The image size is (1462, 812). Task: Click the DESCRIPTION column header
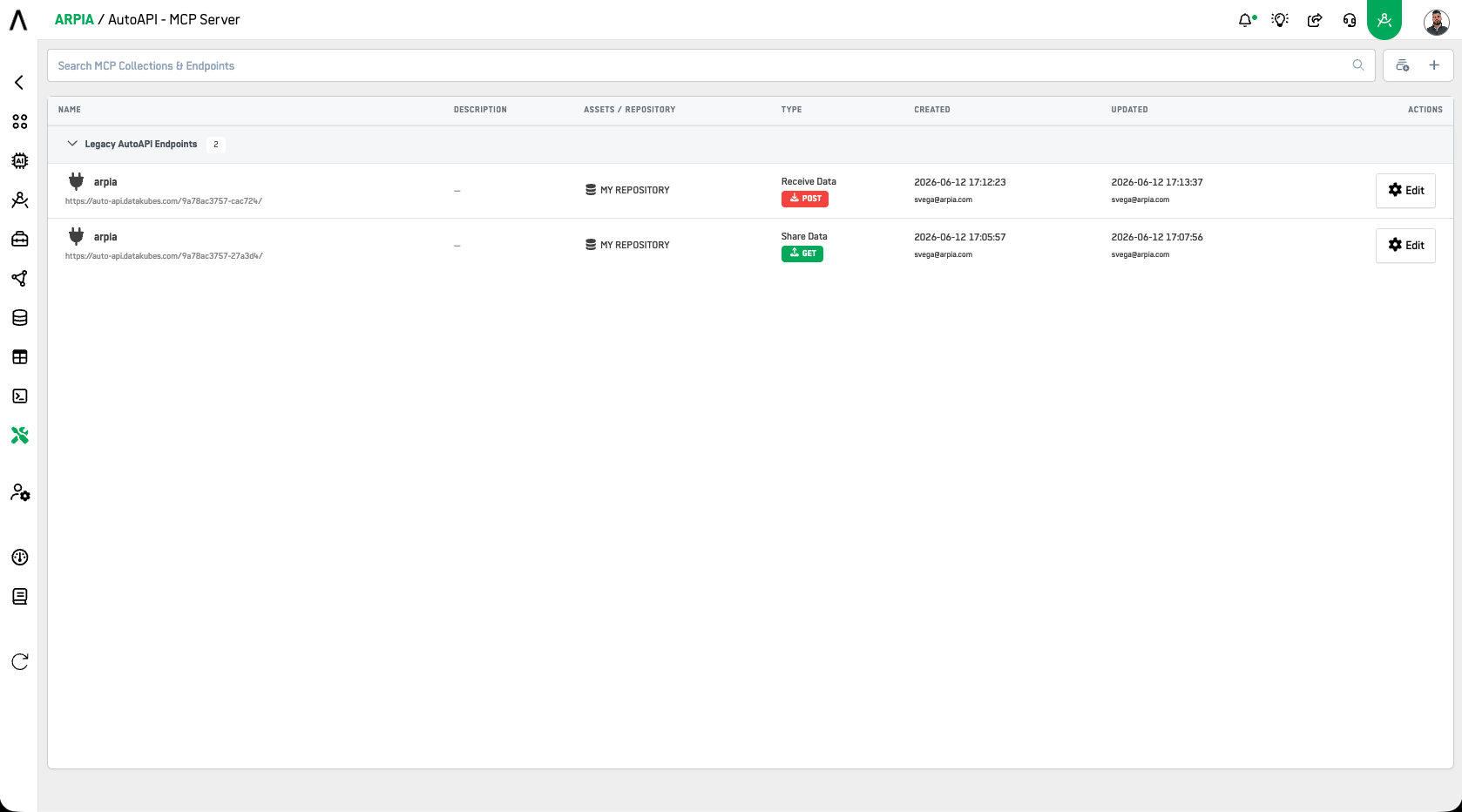click(x=480, y=110)
